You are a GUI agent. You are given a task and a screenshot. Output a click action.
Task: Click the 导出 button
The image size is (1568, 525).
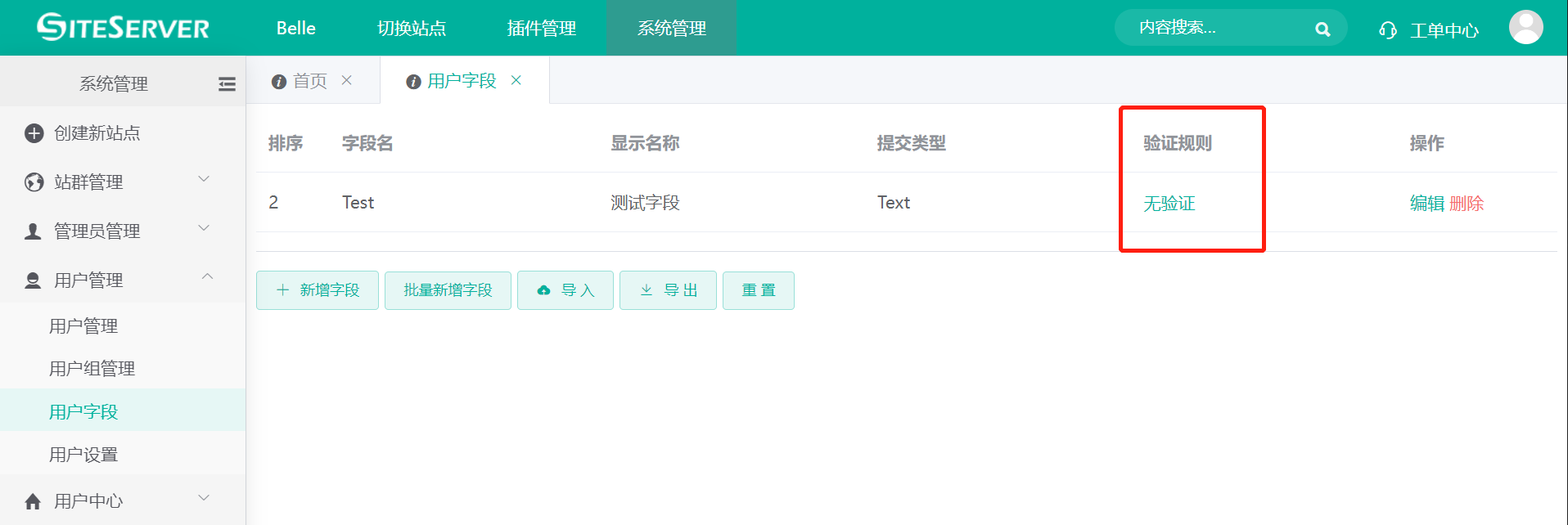click(x=668, y=290)
